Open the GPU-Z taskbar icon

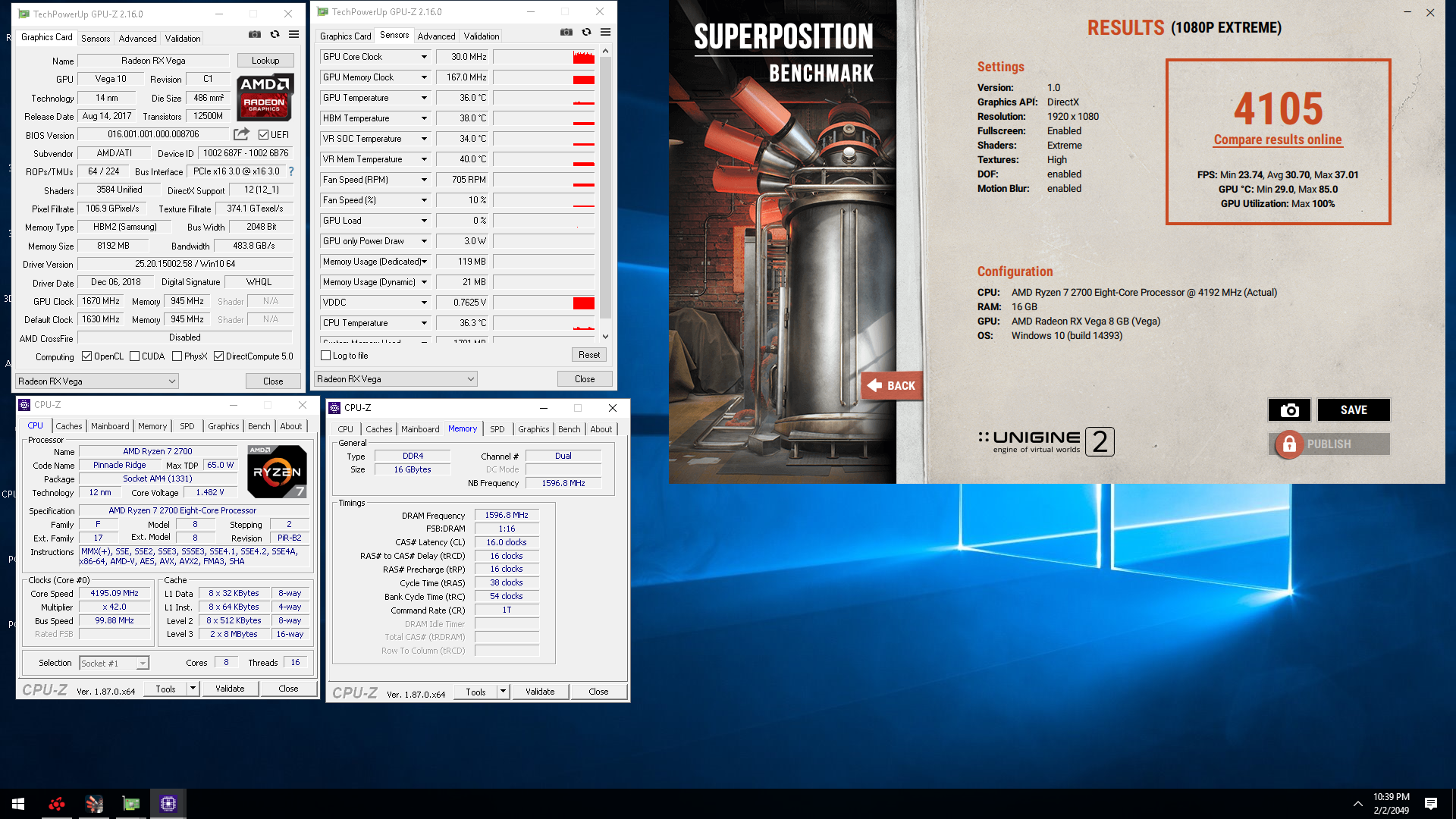coord(131,804)
